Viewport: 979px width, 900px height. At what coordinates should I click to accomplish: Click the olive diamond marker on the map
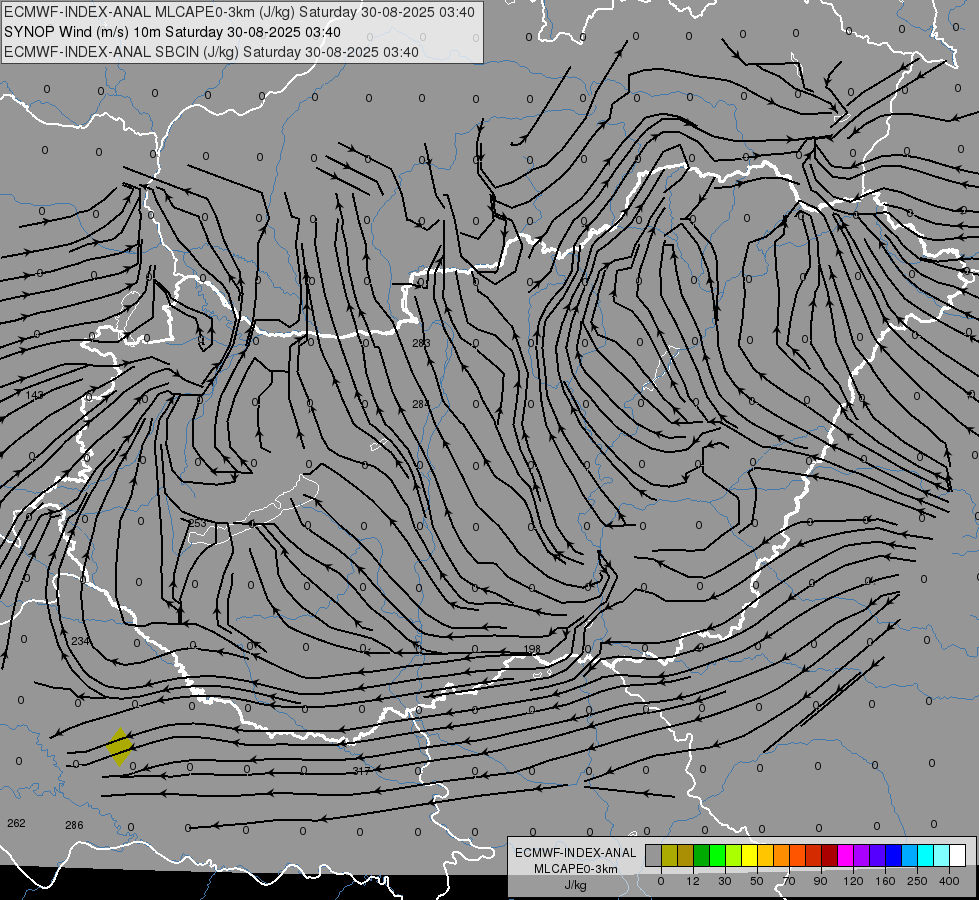119,746
